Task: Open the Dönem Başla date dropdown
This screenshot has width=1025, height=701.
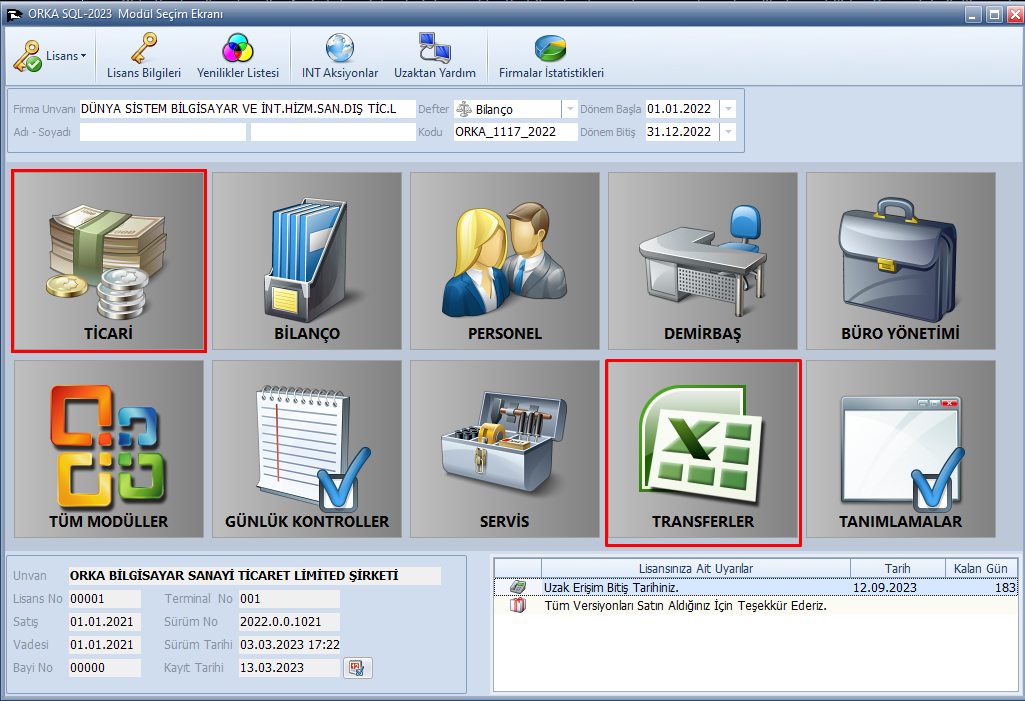Action: coord(728,109)
